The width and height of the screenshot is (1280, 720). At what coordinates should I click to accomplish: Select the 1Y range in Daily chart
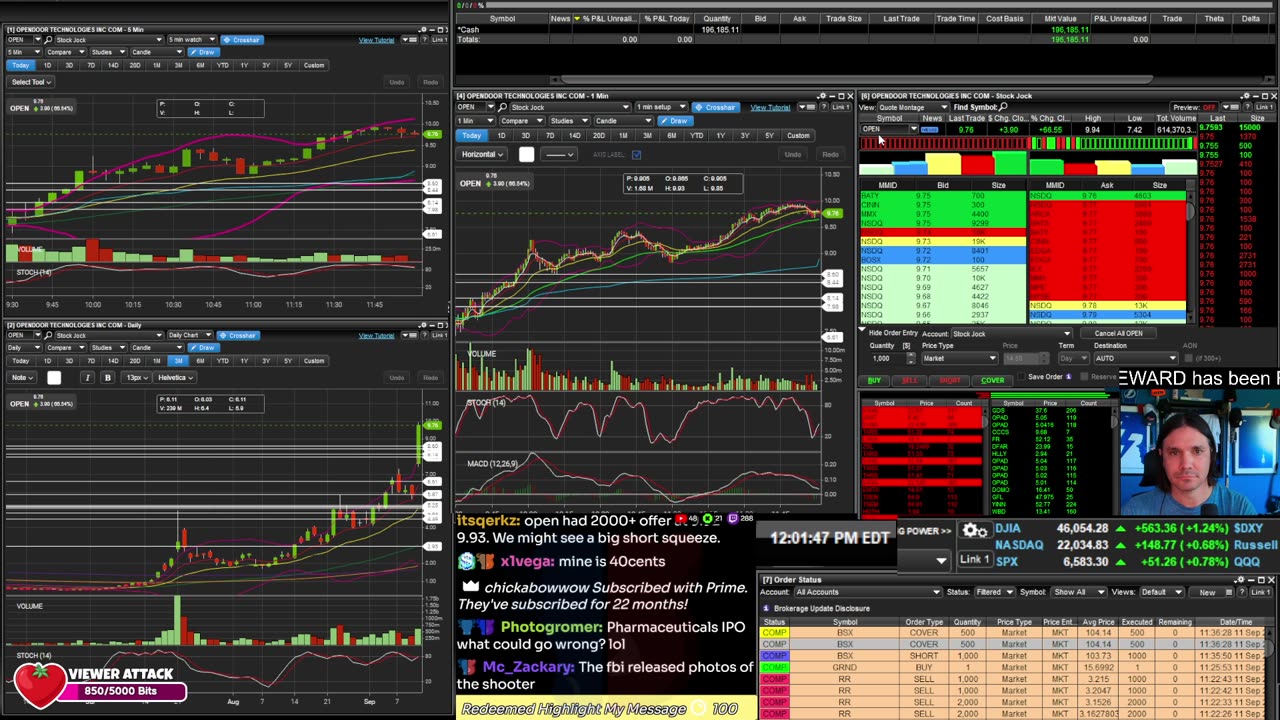pos(244,360)
